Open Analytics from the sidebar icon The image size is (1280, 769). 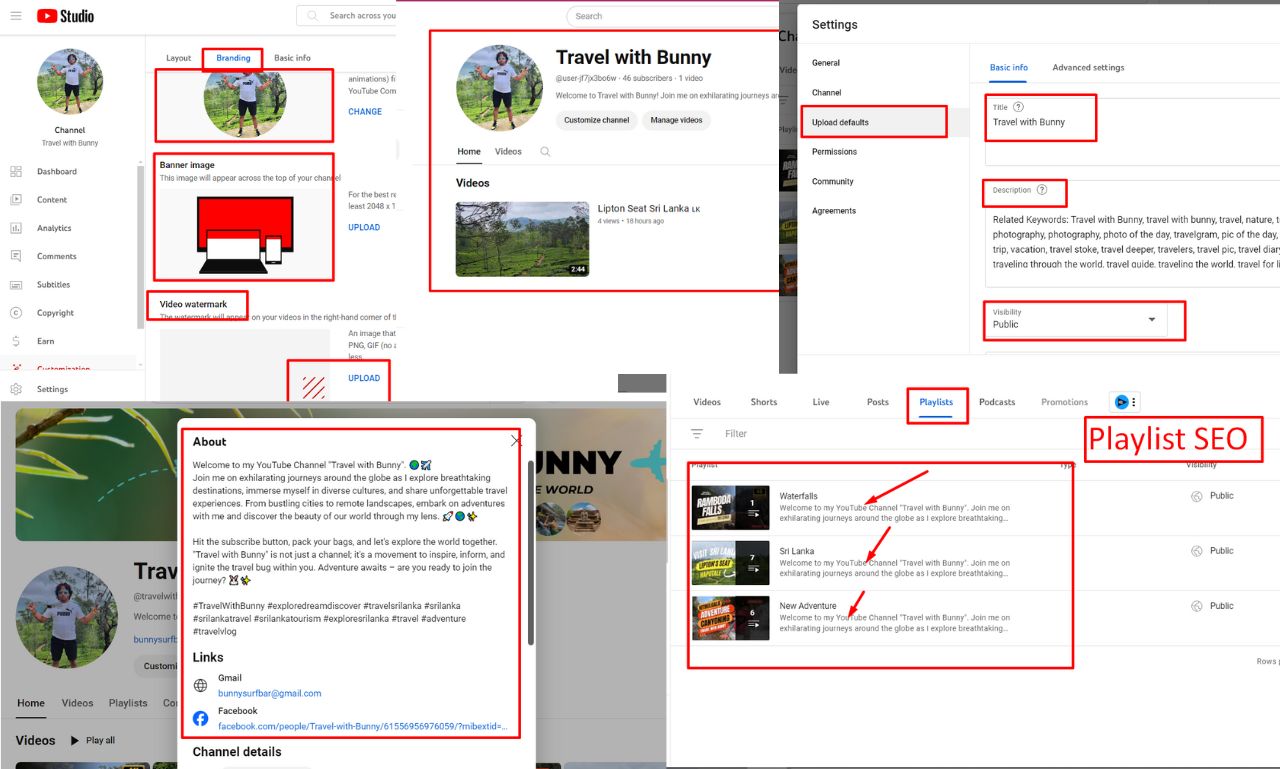16,228
